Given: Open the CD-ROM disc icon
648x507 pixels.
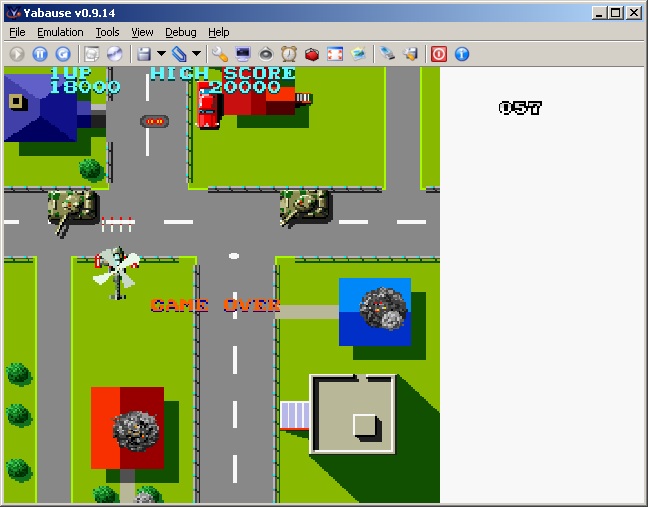Looking at the screenshot, I should pyautogui.click(x=115, y=54).
